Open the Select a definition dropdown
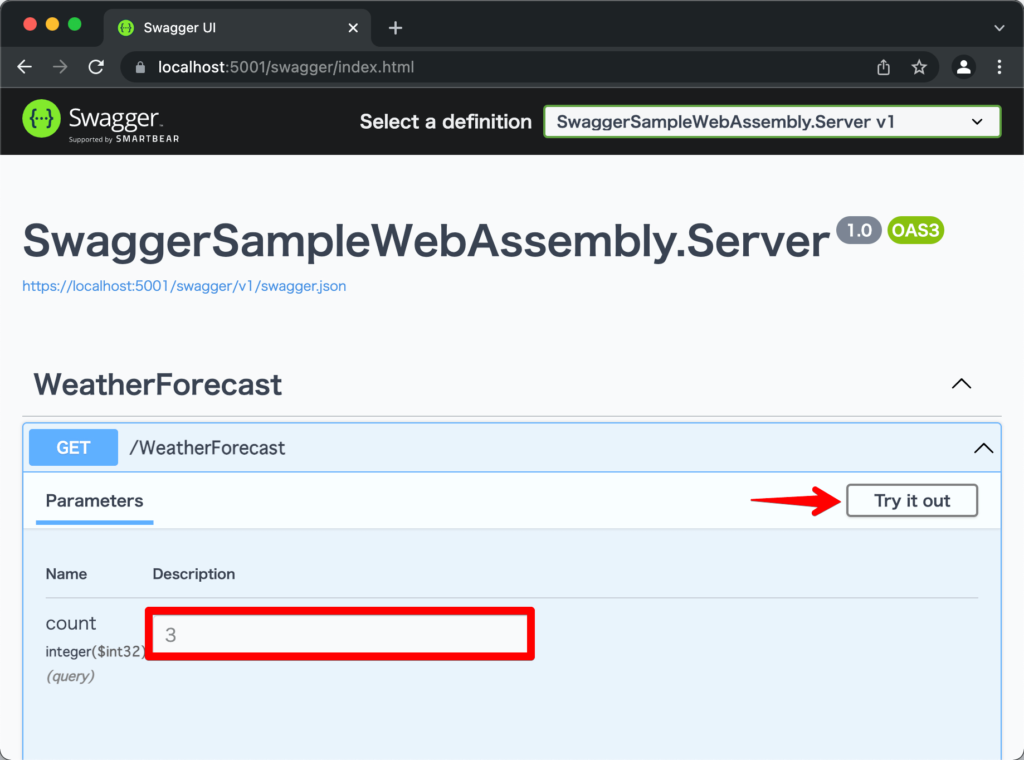1024x760 pixels. click(x=772, y=121)
